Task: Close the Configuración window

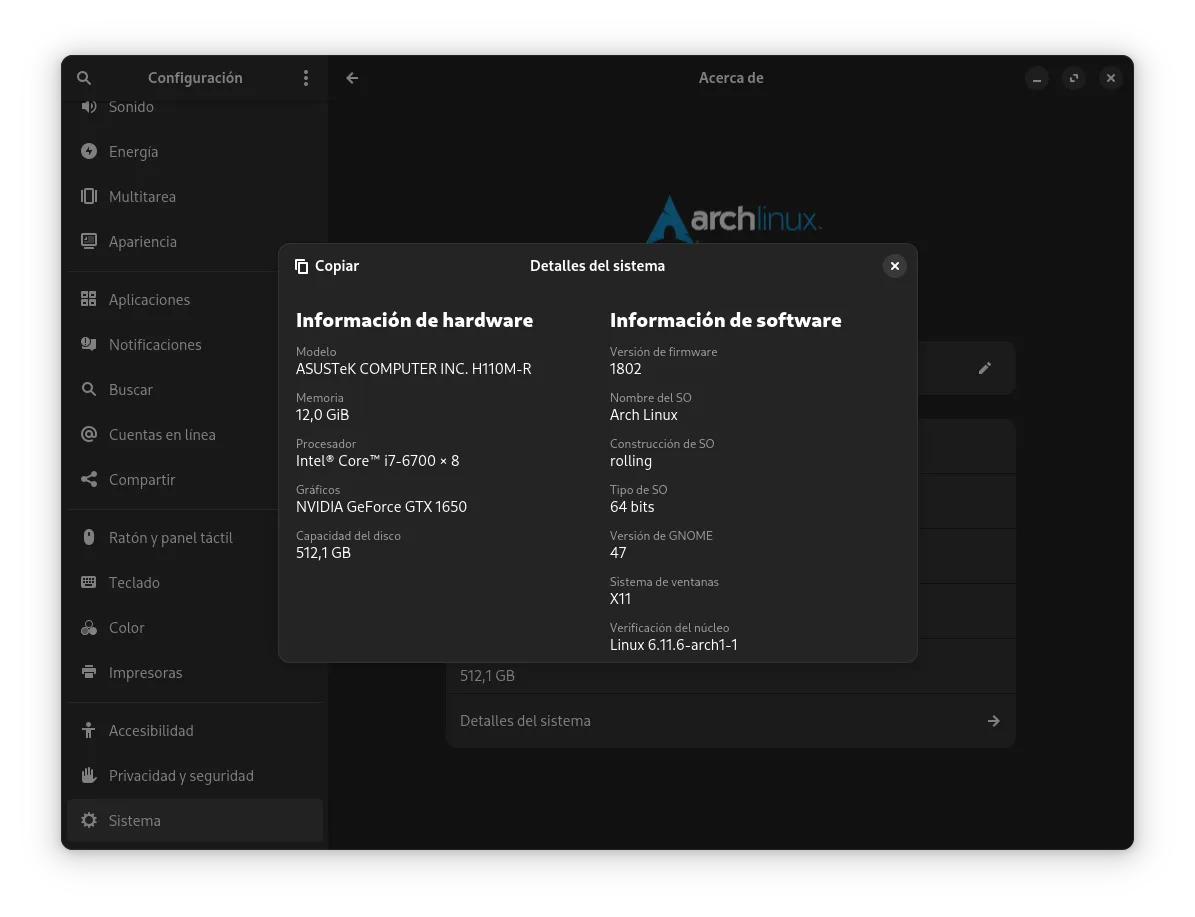Action: click(1110, 78)
